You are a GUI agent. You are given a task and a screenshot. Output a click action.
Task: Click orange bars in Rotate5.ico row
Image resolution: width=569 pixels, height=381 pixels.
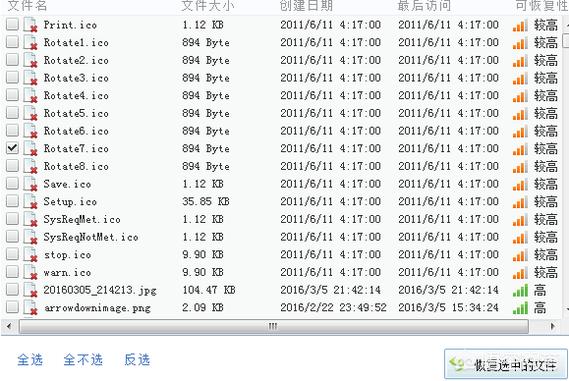520,114
